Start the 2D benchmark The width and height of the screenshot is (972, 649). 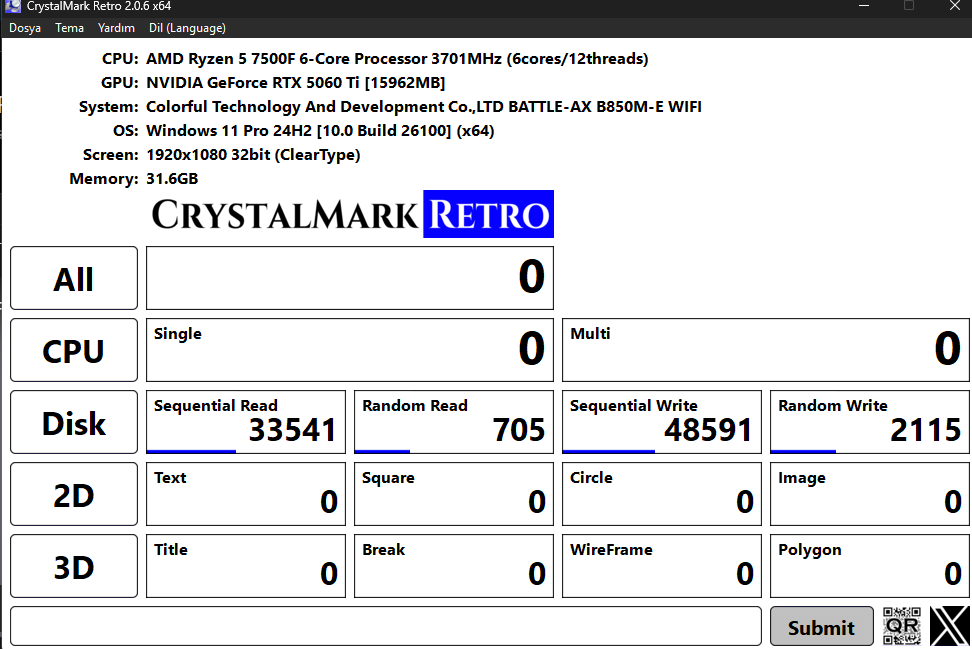pos(74,494)
